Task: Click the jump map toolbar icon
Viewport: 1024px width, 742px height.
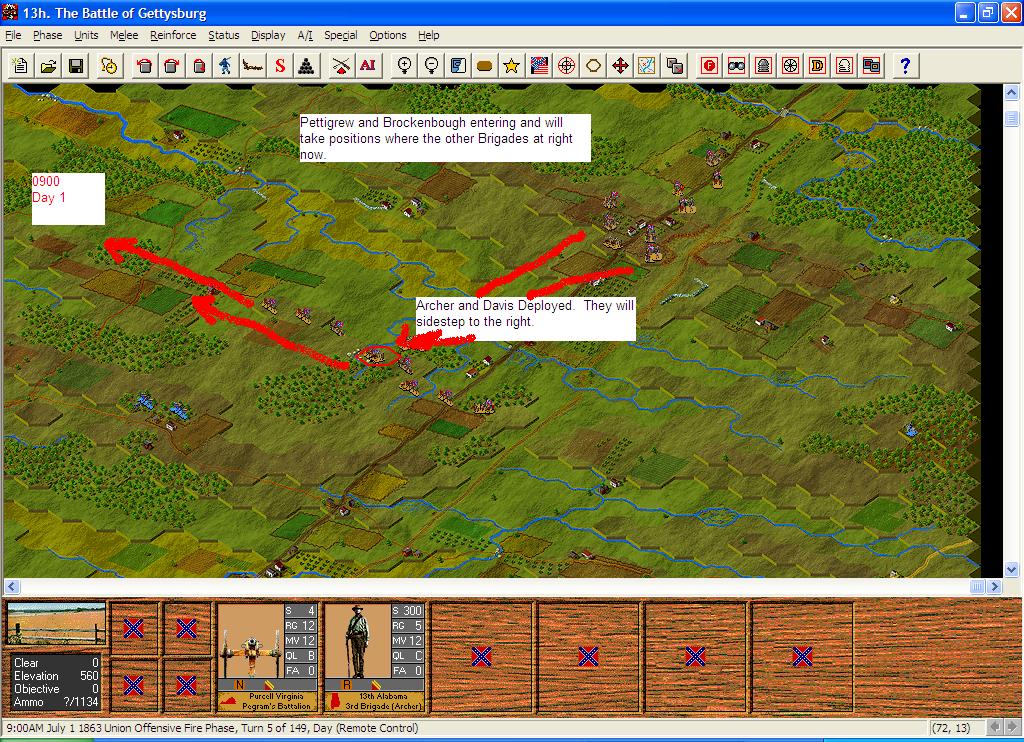Action: (647, 65)
